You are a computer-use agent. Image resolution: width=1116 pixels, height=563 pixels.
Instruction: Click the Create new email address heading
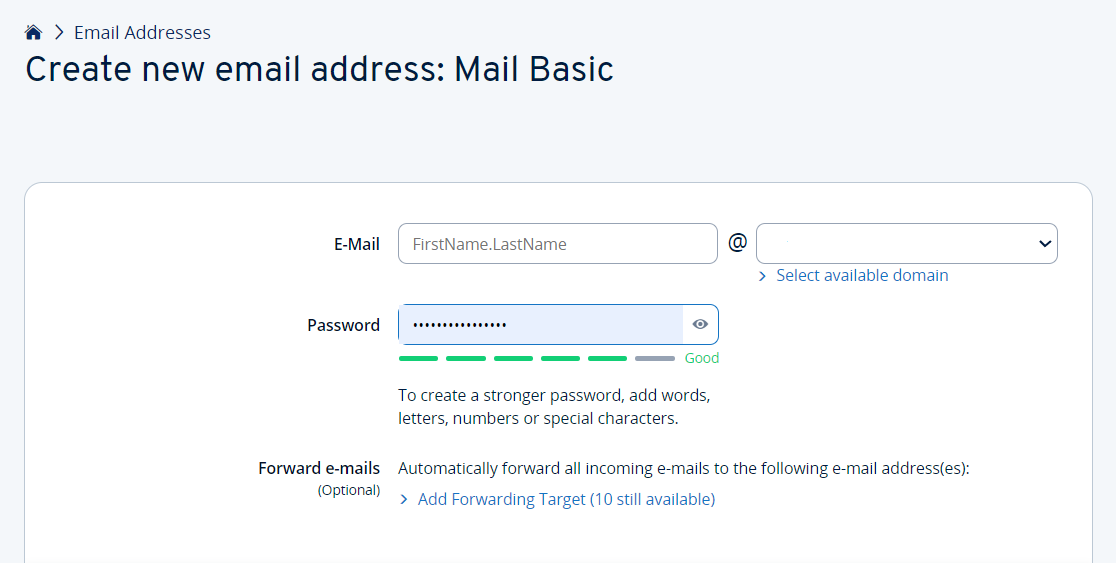pos(319,69)
